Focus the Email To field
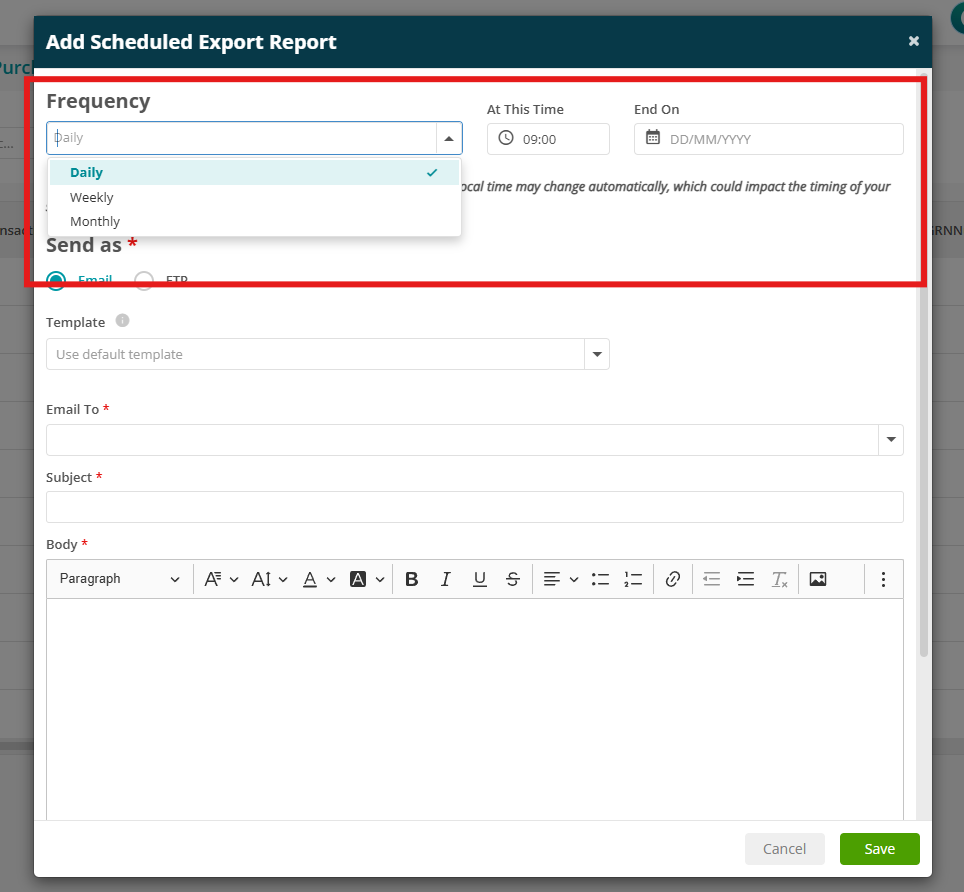 pos(462,440)
